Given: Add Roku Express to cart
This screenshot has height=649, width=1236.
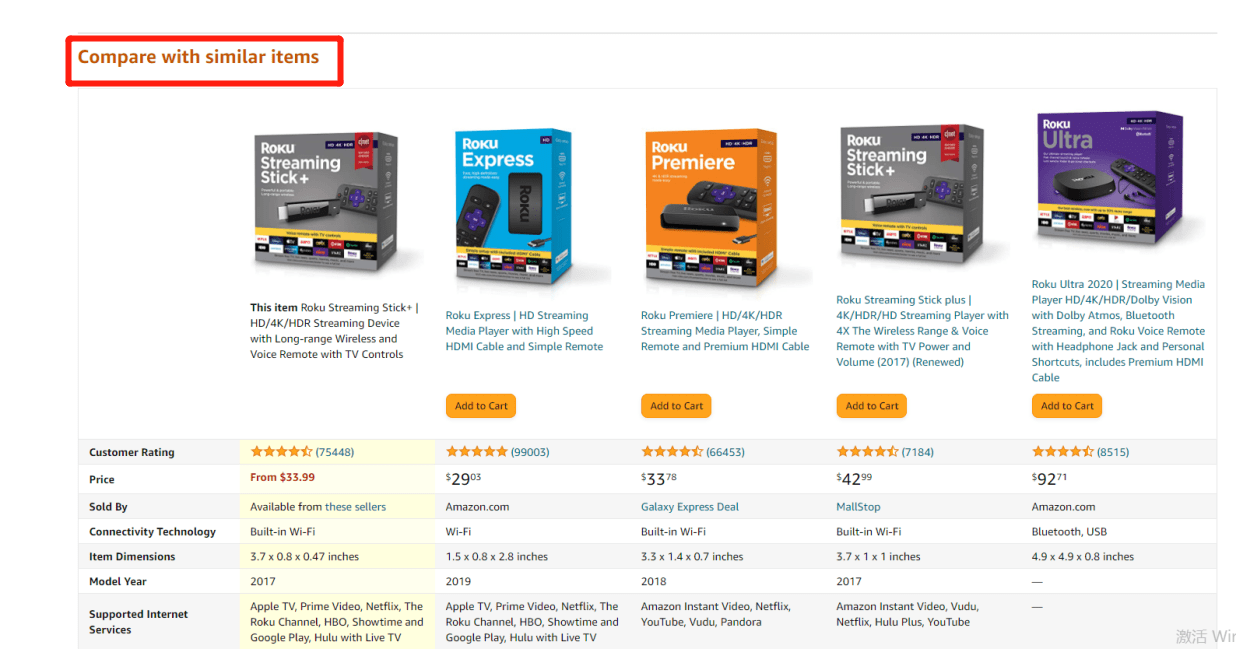Looking at the screenshot, I should coord(481,406).
